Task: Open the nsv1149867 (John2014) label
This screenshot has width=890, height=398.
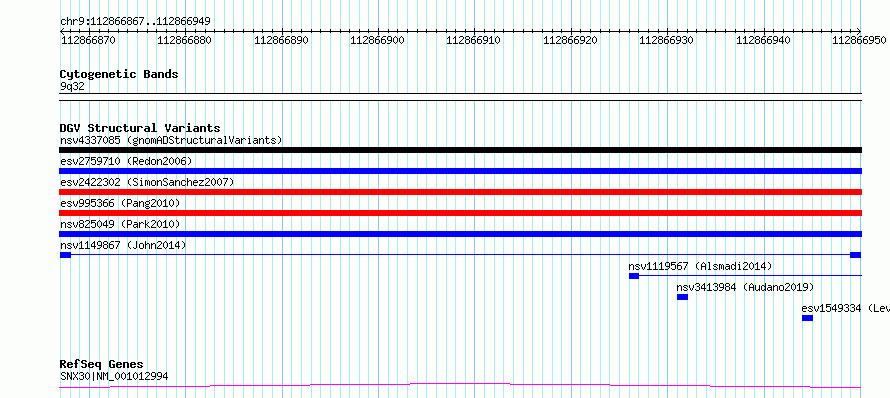Action: point(123,245)
